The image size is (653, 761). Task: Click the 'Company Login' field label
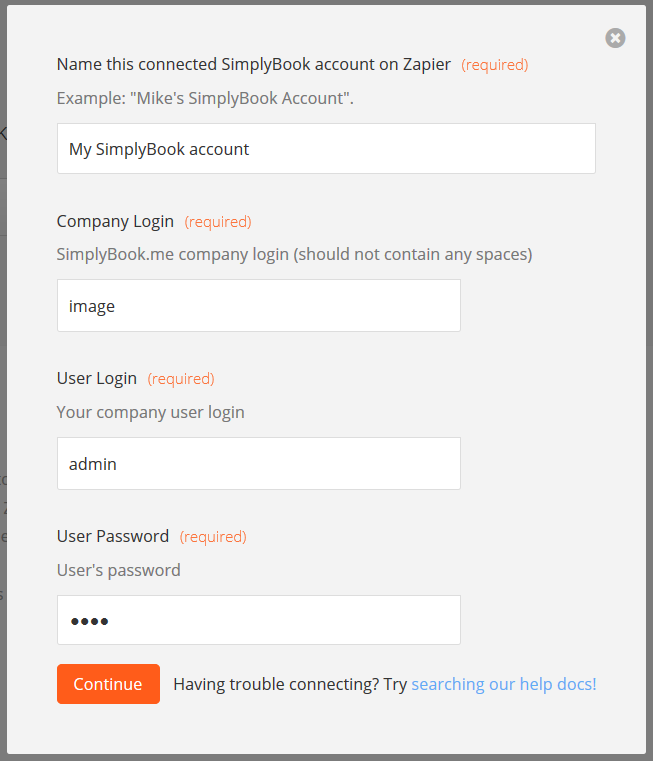(x=115, y=221)
